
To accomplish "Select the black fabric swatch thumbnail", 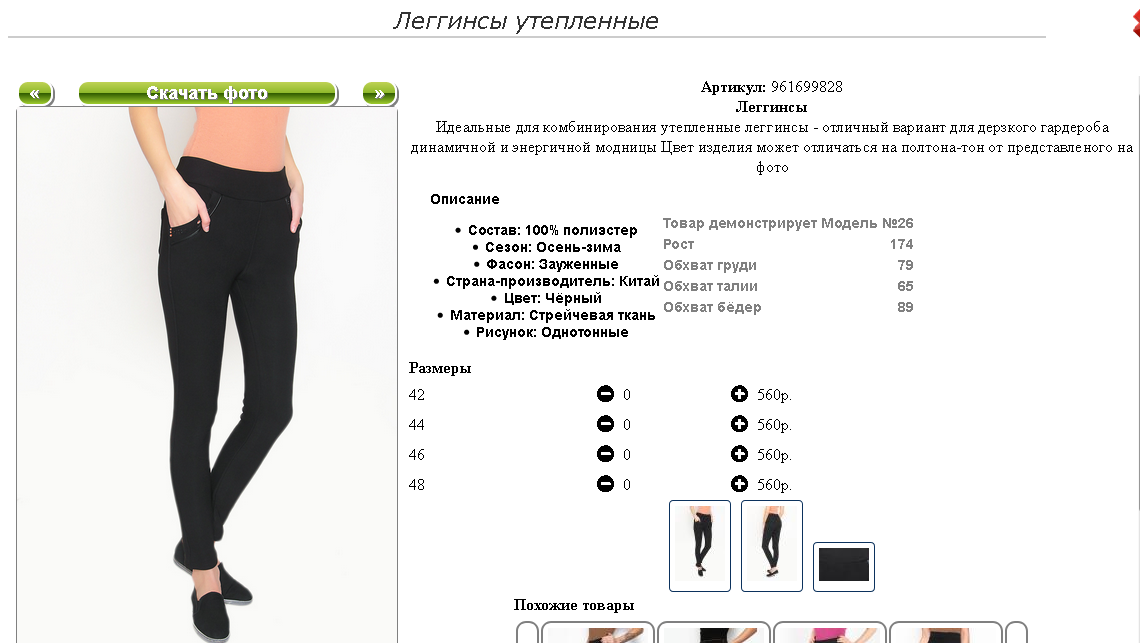I will pos(843,566).
